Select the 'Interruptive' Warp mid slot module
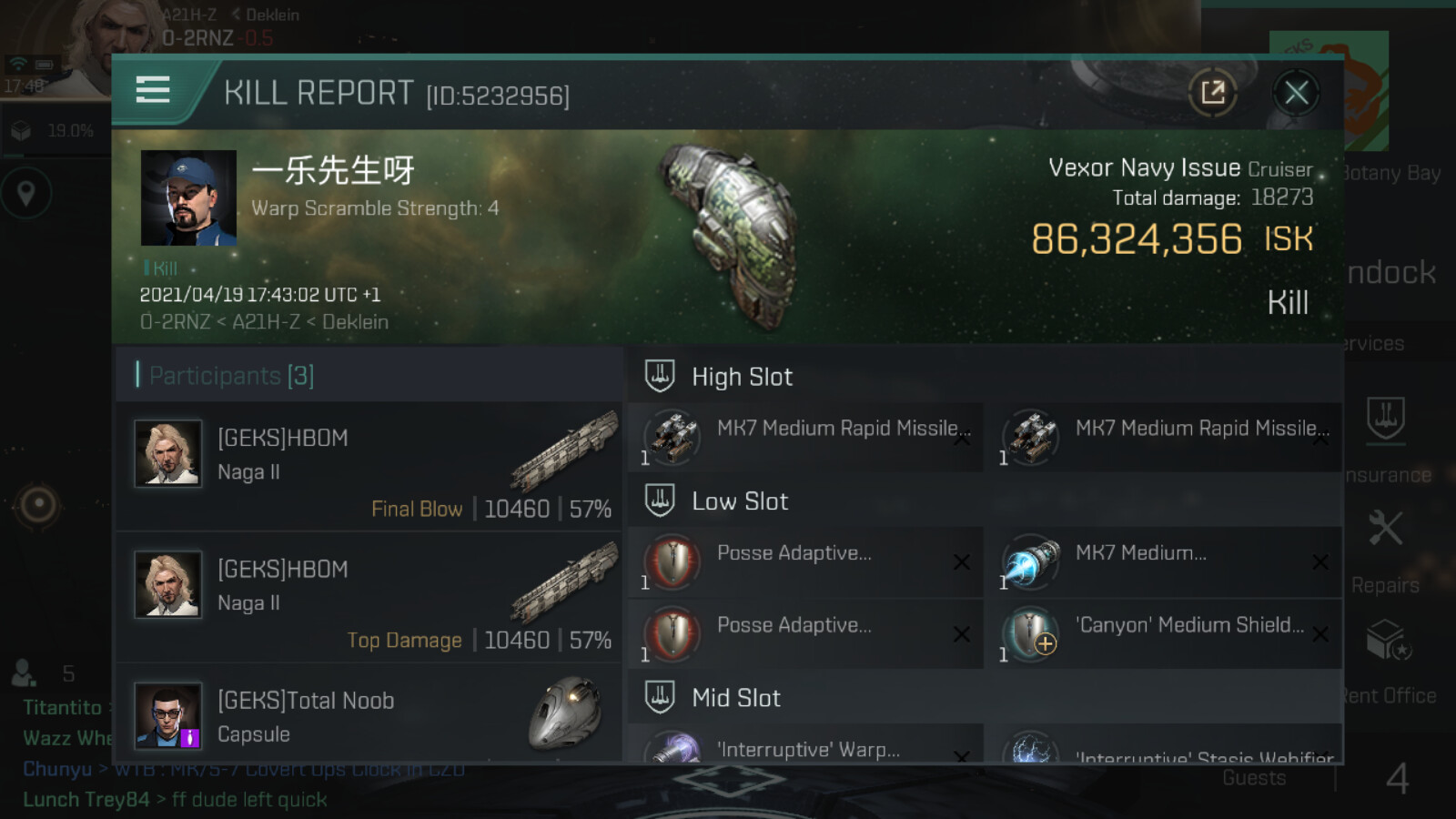Viewport: 1456px width, 819px height. [x=805, y=746]
